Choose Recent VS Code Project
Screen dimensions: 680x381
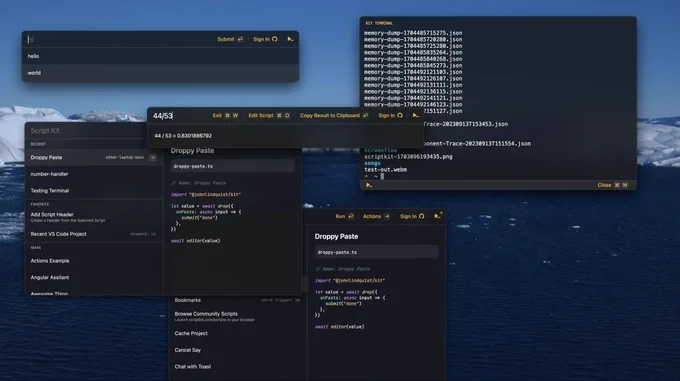94,234
